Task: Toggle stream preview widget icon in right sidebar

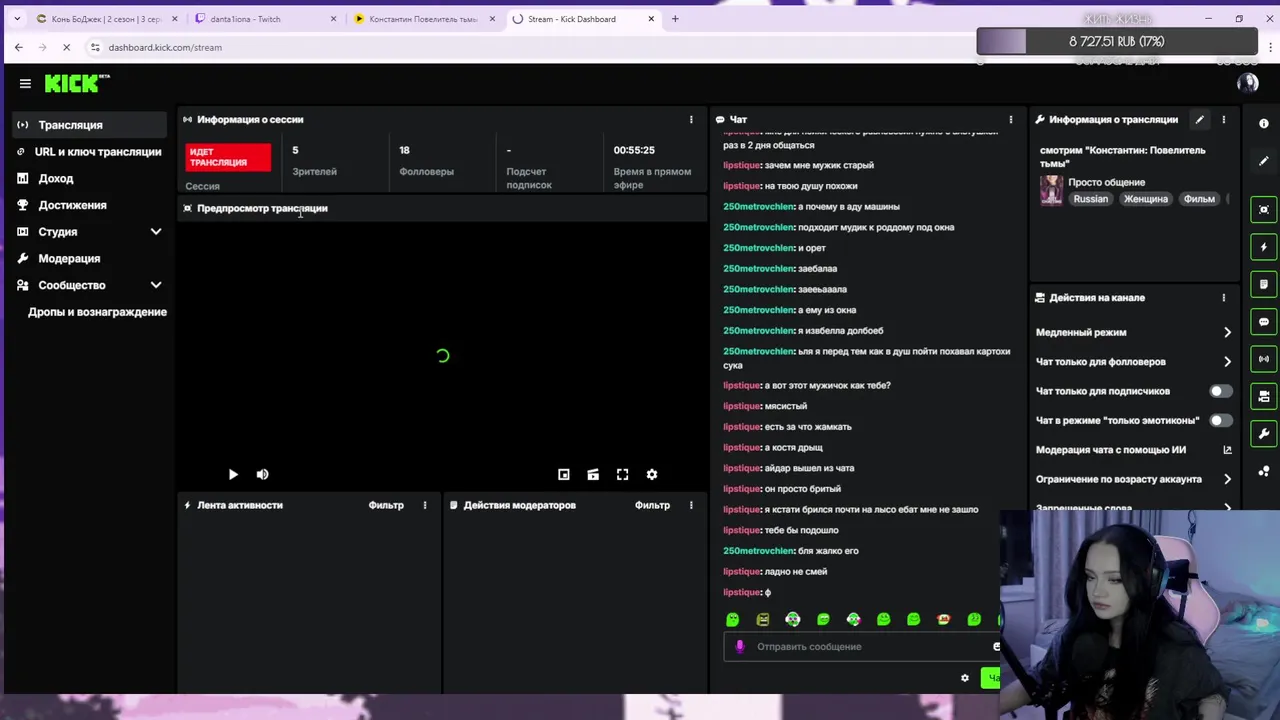Action: pyautogui.click(x=1264, y=209)
